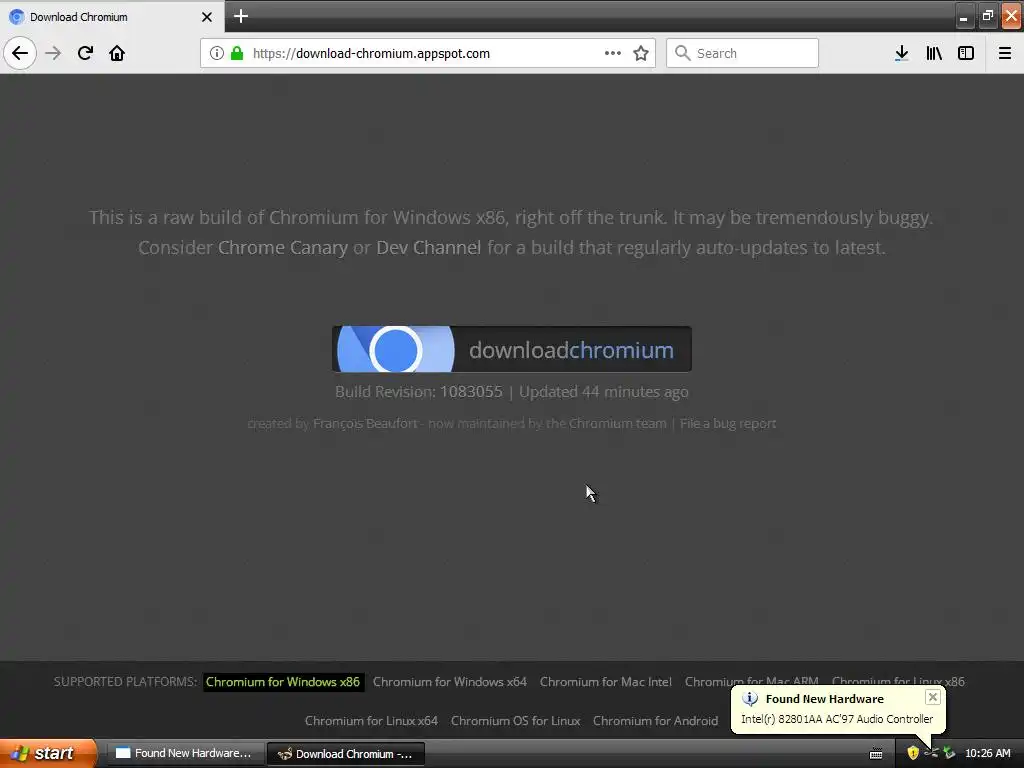Open a new tab with the plus
This screenshot has height=768, width=1024.
pos(241,16)
